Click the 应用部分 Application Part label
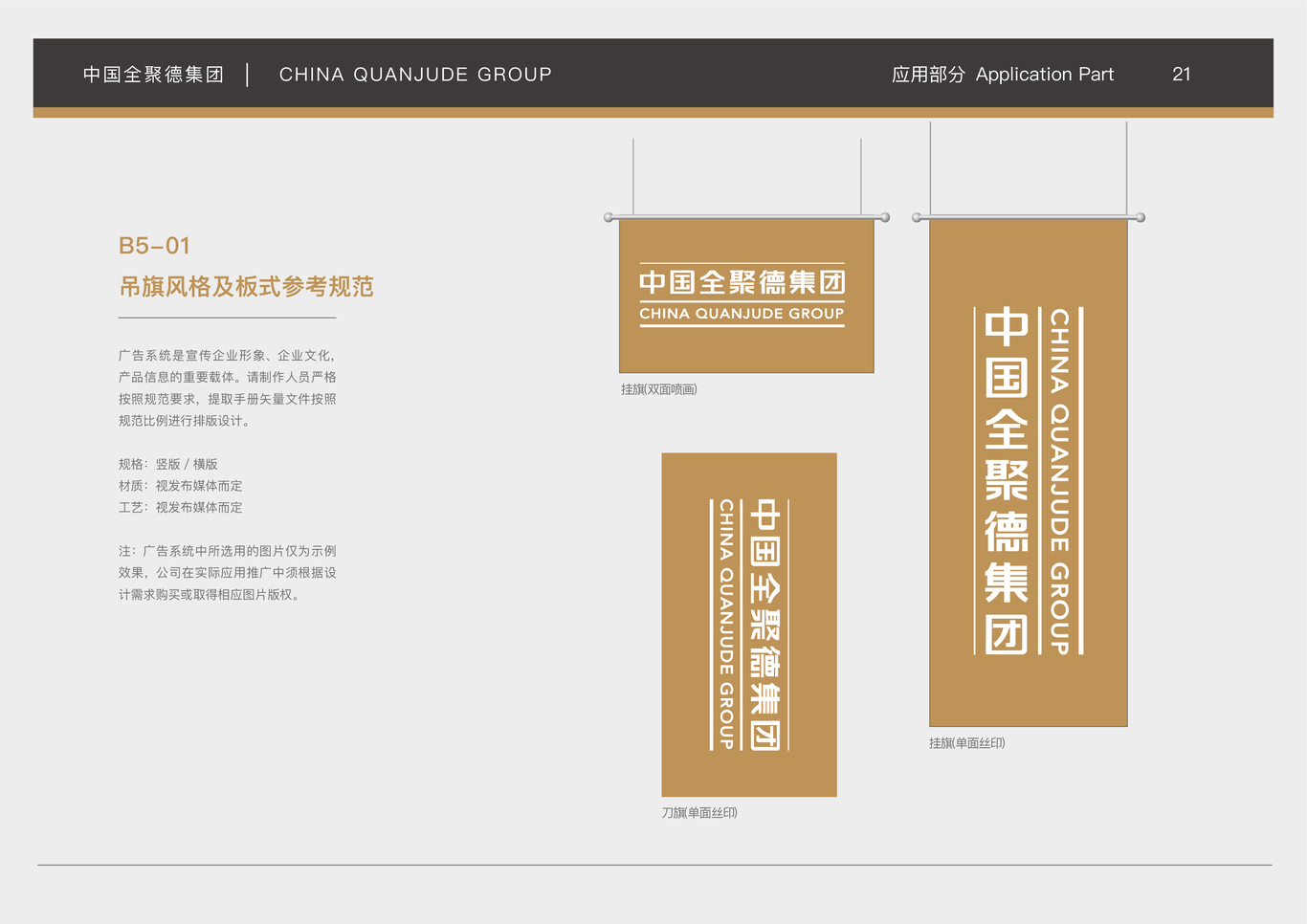The width and height of the screenshot is (1307, 924). tap(1003, 75)
